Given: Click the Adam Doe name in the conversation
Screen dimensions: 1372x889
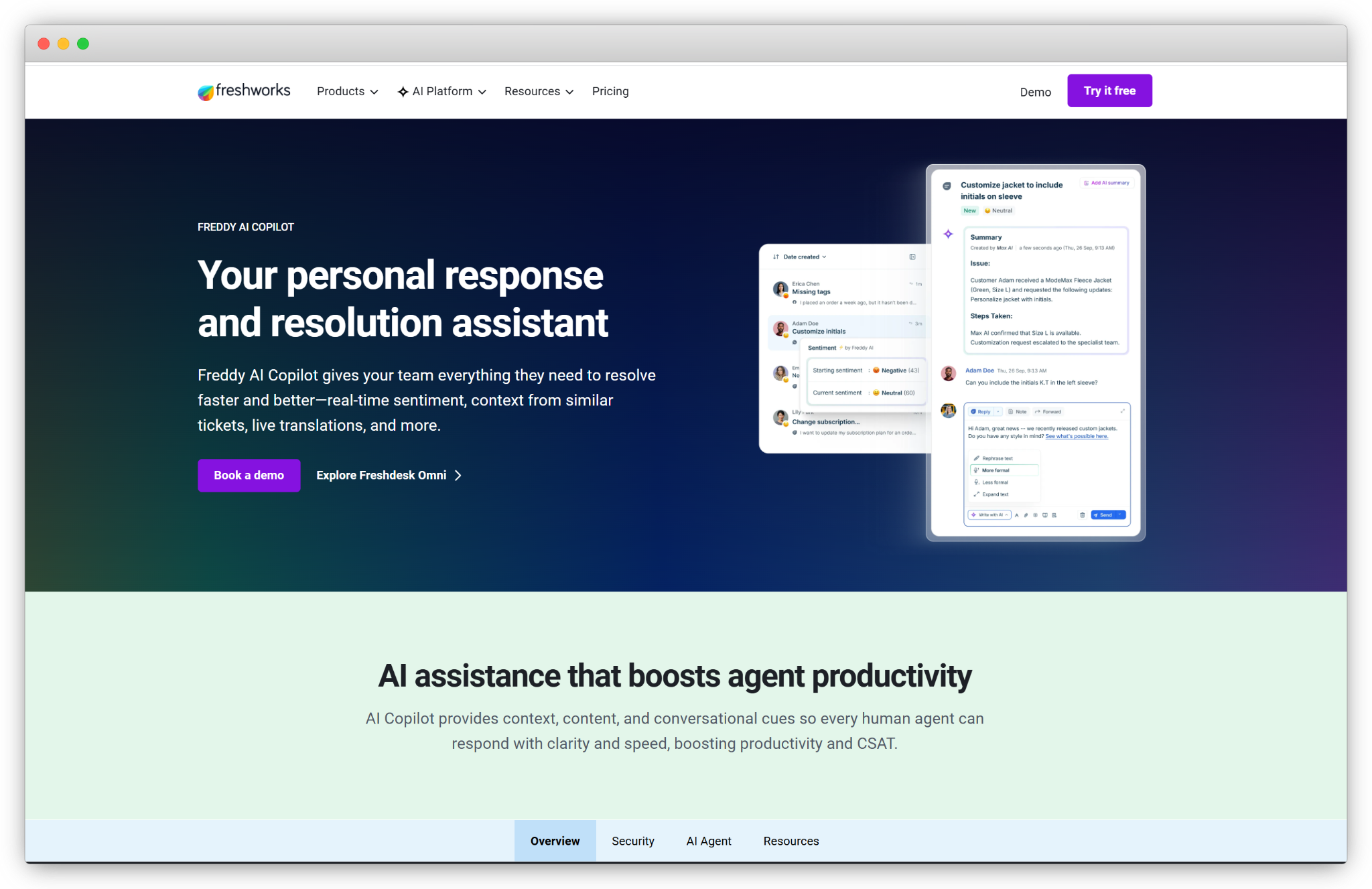Looking at the screenshot, I should point(979,370).
